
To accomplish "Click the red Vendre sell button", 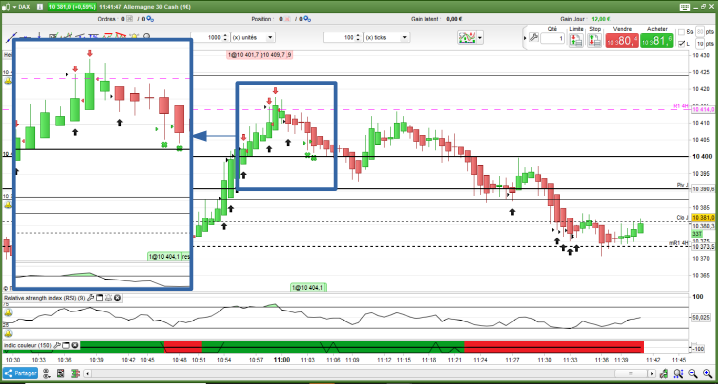I will [621, 41].
